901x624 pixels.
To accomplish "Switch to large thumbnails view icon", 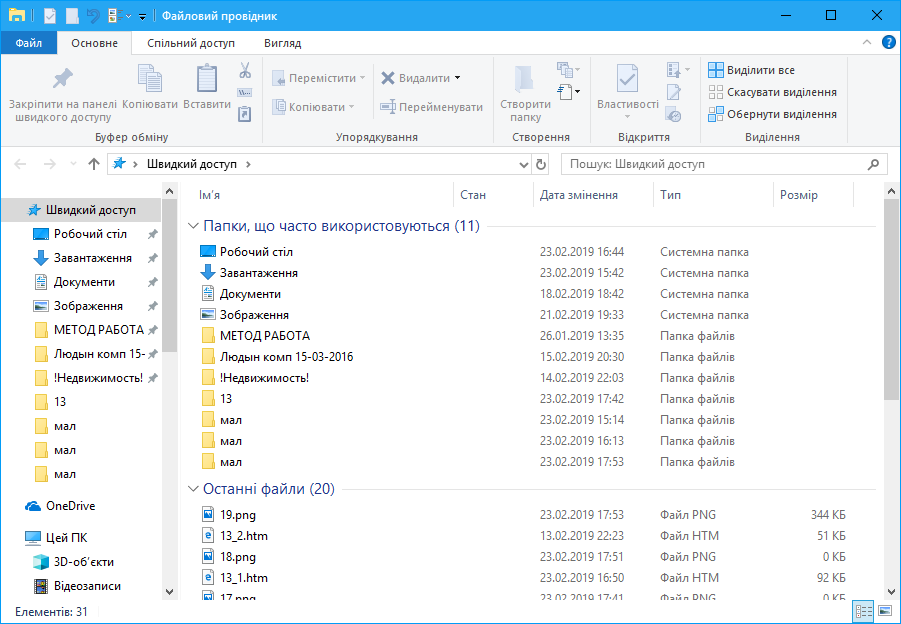I will 885,611.
